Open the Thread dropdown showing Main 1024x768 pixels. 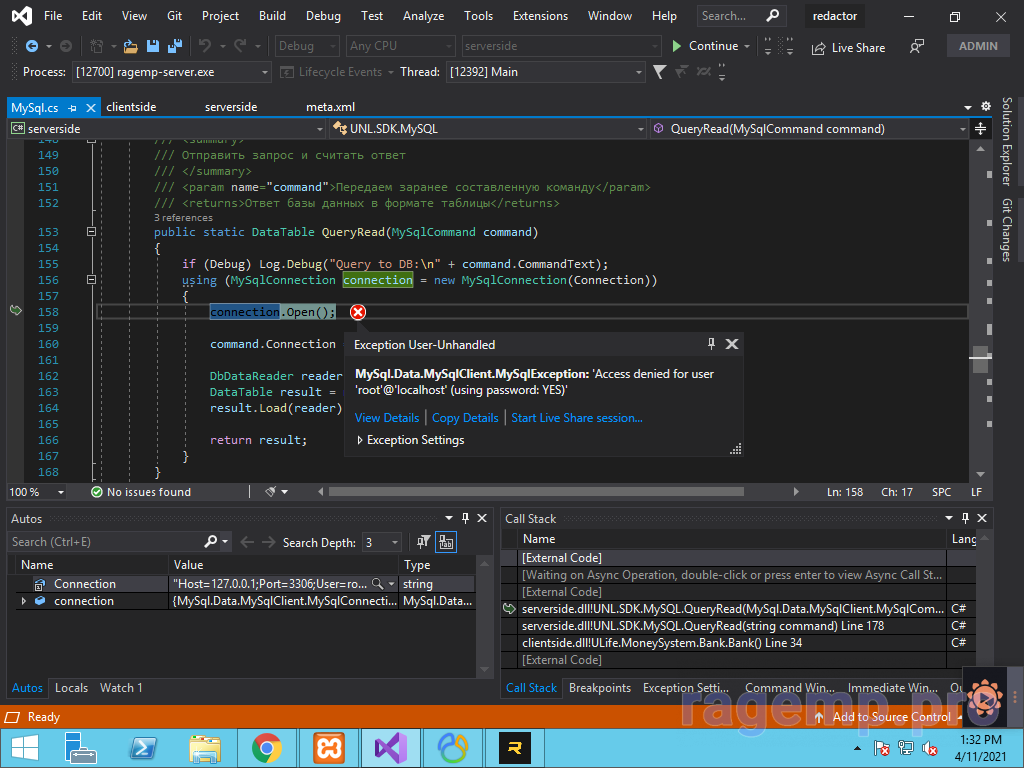click(546, 72)
